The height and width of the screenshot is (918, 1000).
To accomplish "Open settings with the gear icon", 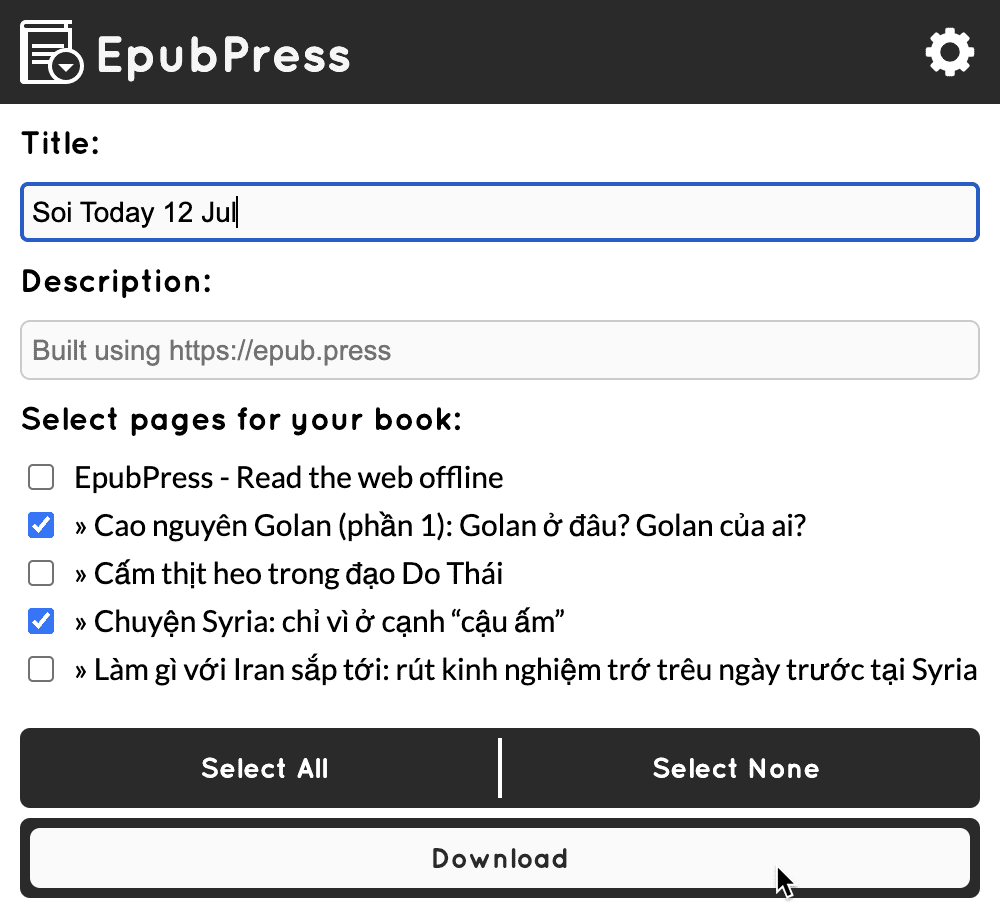I will [948, 52].
